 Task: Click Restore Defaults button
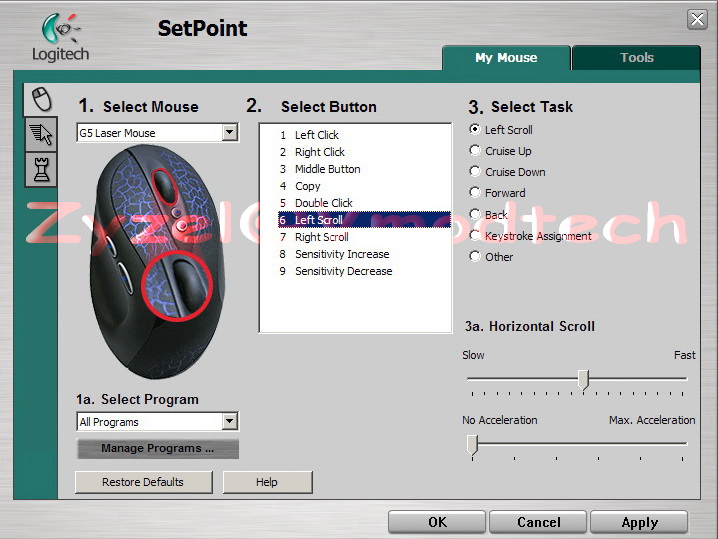[x=143, y=482]
